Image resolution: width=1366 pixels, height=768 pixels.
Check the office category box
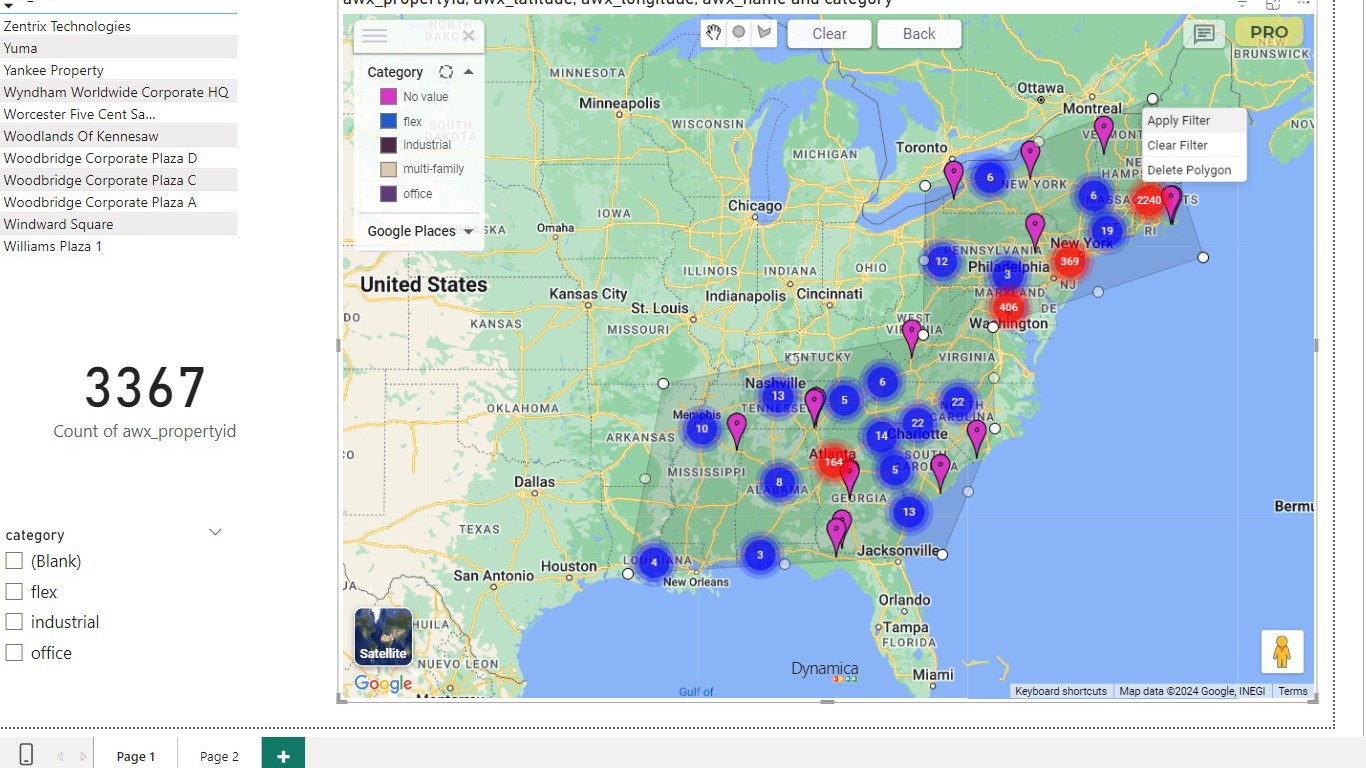(14, 653)
